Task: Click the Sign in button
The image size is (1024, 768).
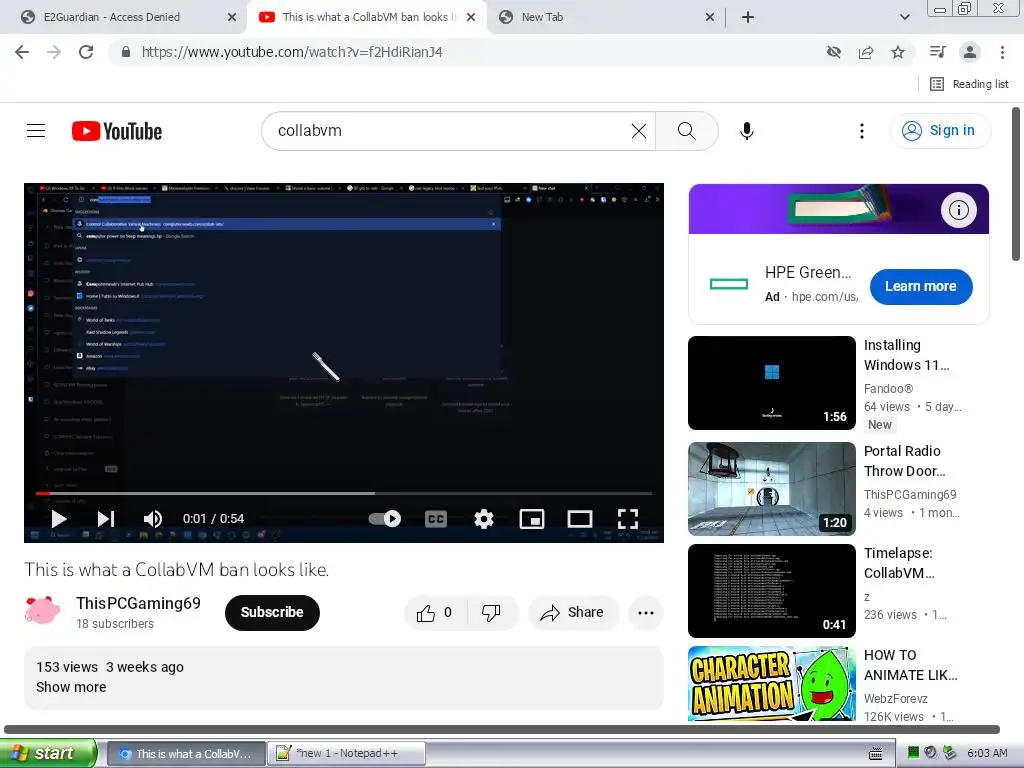Action: [939, 131]
